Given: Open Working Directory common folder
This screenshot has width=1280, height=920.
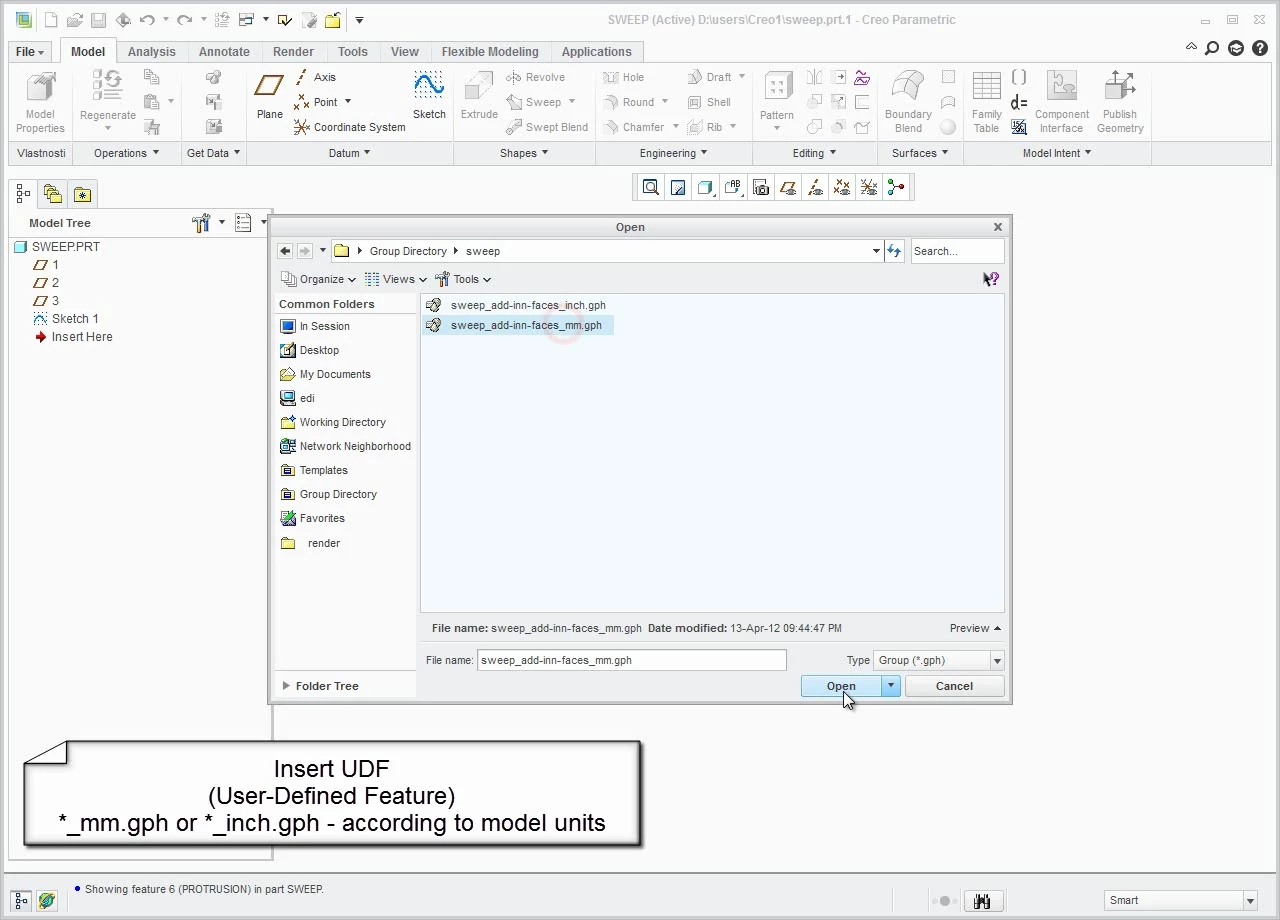Looking at the screenshot, I should (333, 422).
